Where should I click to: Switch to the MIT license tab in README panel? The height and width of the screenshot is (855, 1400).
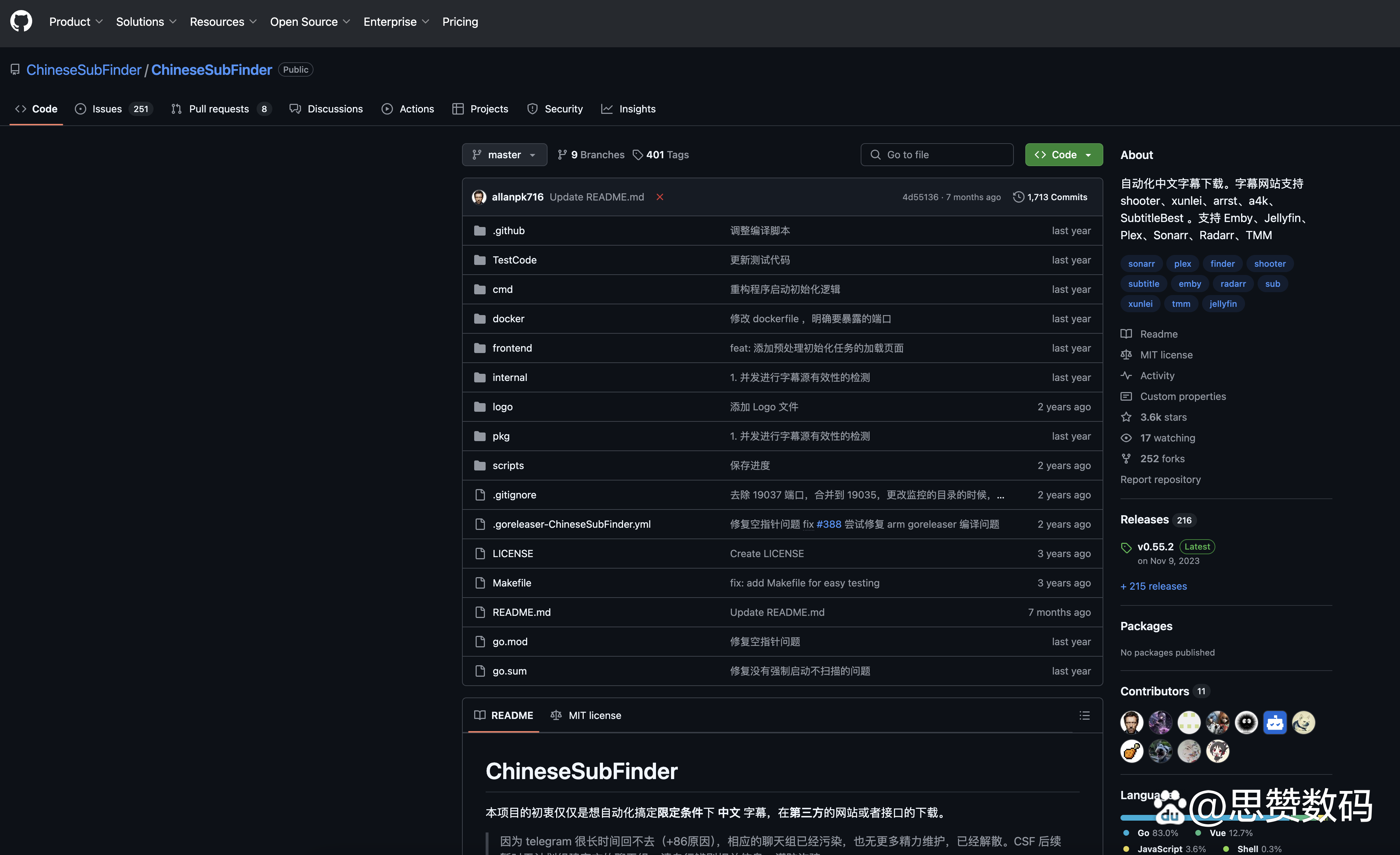coord(586,715)
